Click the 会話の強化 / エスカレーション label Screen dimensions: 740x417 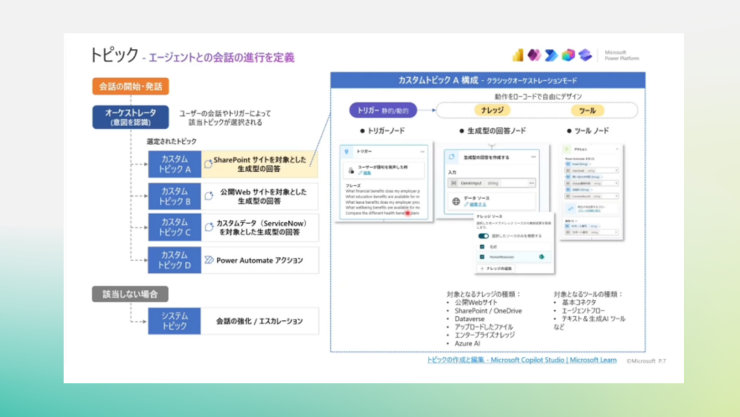coord(260,321)
